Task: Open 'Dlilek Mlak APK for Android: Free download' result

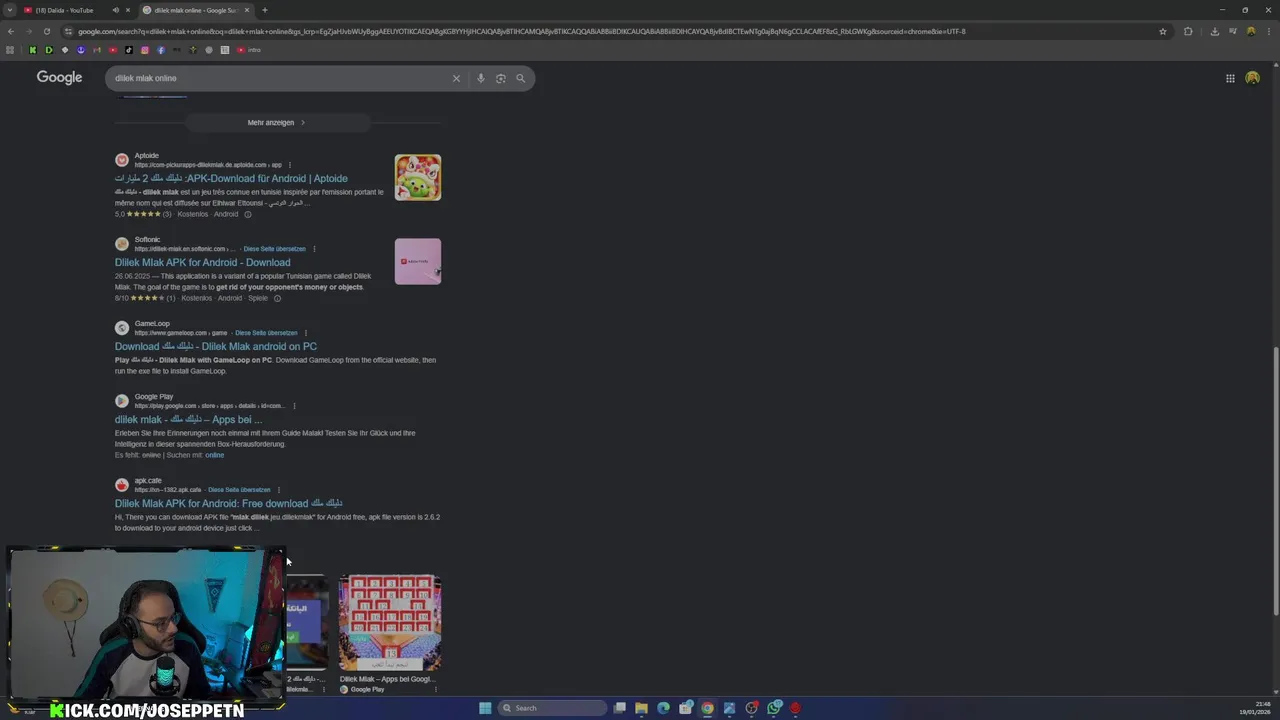Action: [x=229, y=503]
